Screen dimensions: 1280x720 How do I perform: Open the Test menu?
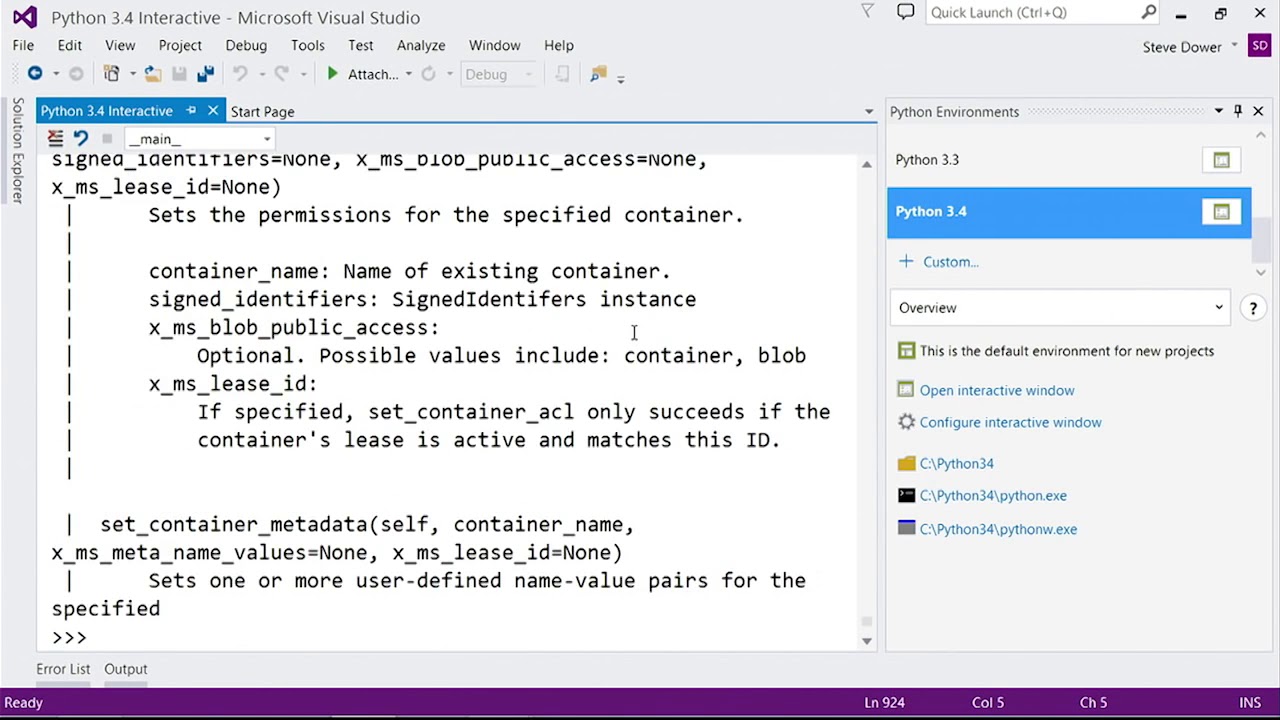361,45
